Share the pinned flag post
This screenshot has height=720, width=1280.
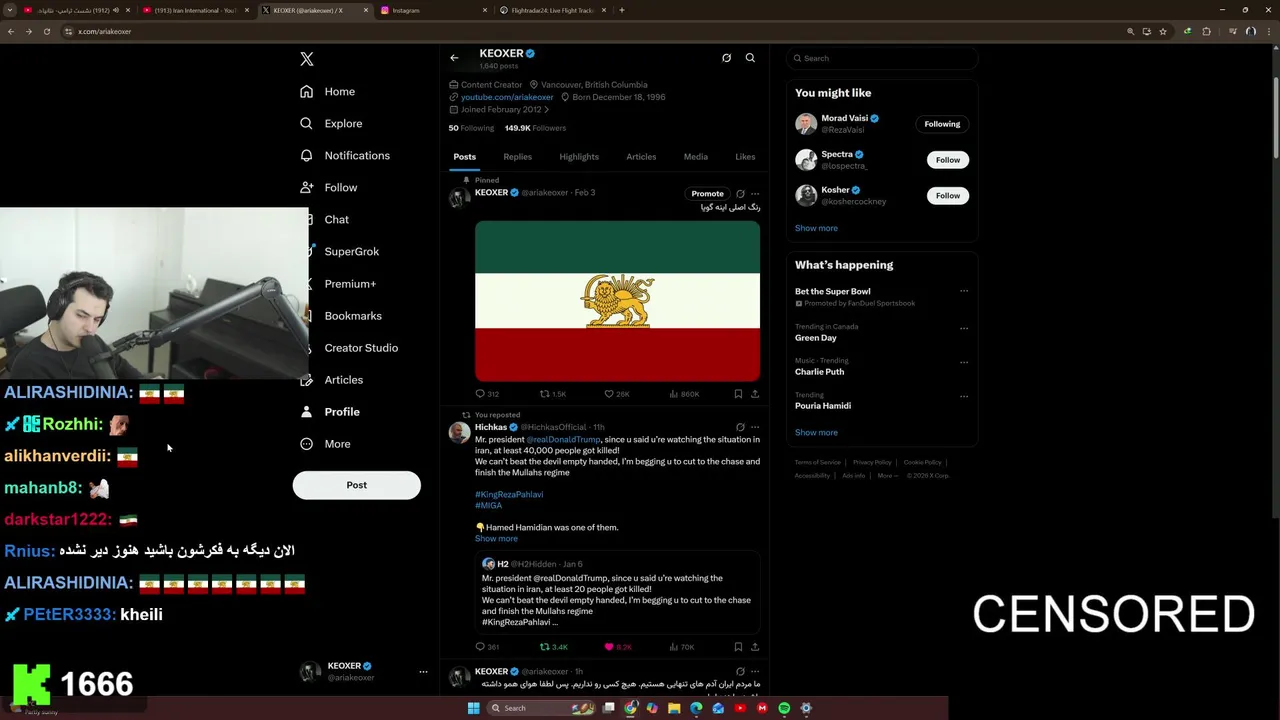click(x=755, y=394)
